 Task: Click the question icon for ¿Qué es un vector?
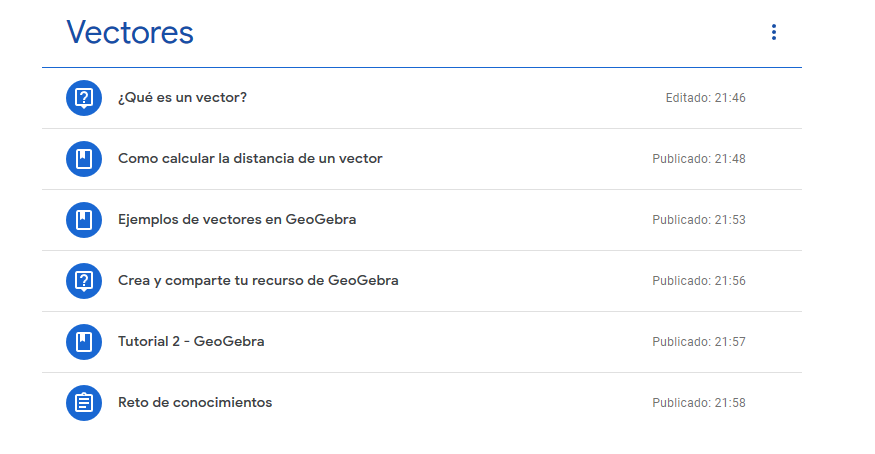84,98
